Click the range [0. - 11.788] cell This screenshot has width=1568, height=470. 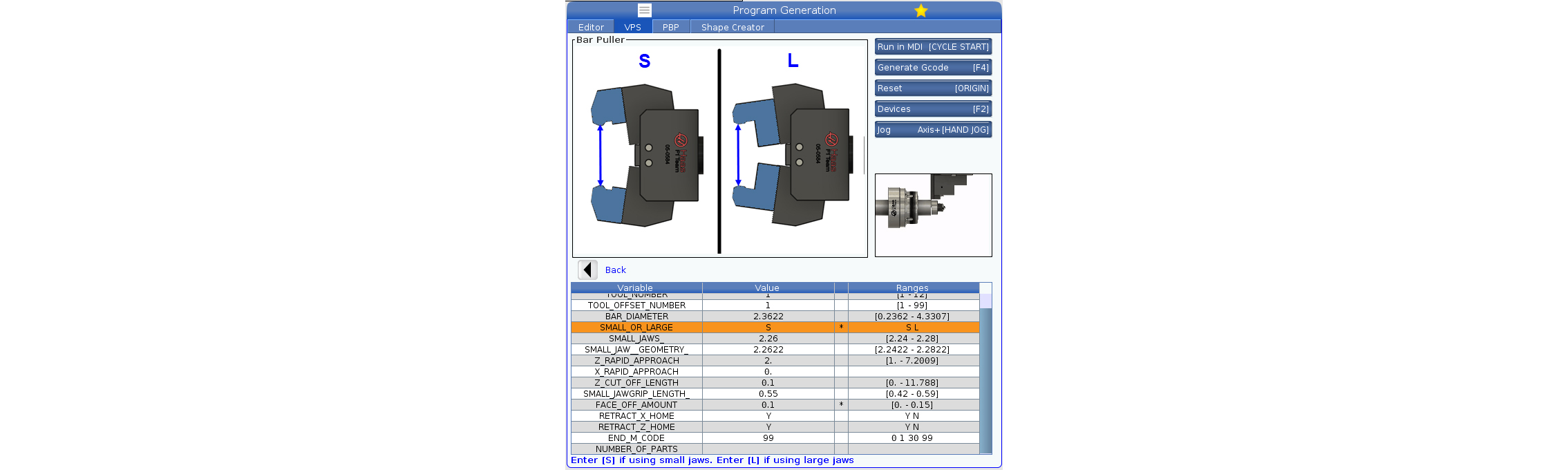click(913, 383)
